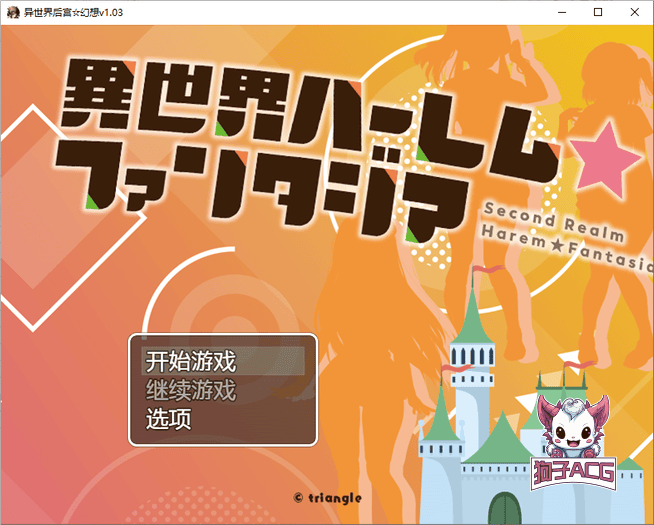Maximize the game window
The width and height of the screenshot is (654, 525).
click(x=598, y=13)
